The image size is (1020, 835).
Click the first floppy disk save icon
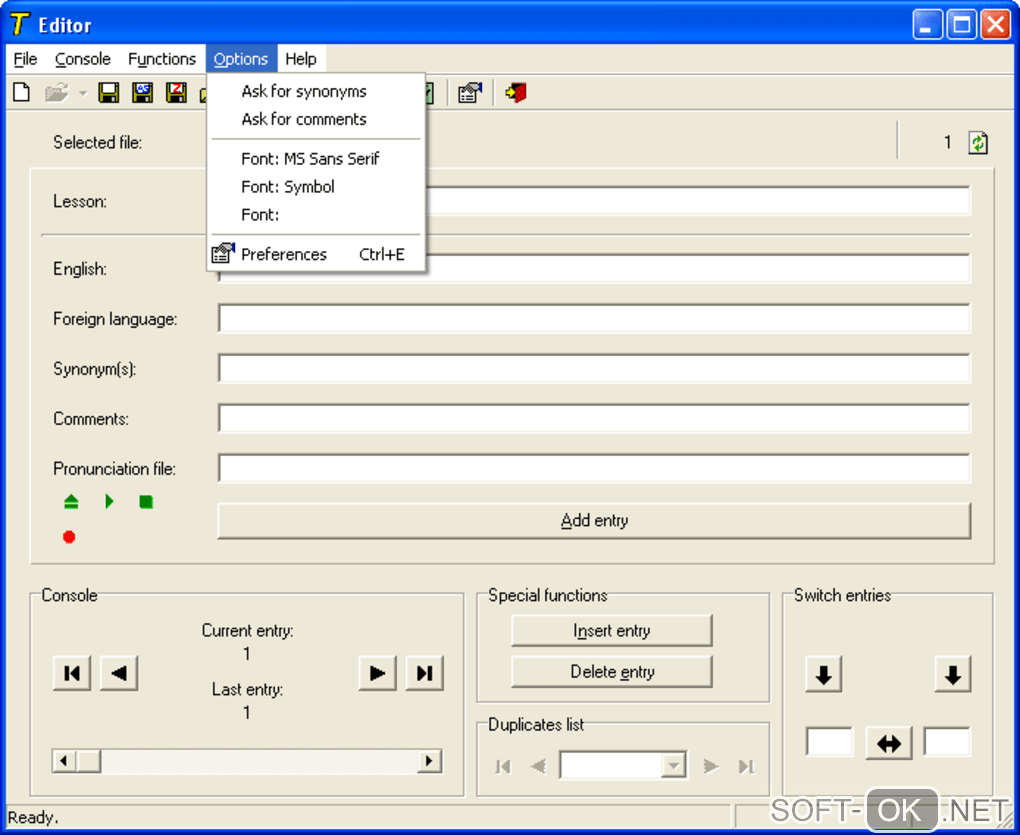109,93
